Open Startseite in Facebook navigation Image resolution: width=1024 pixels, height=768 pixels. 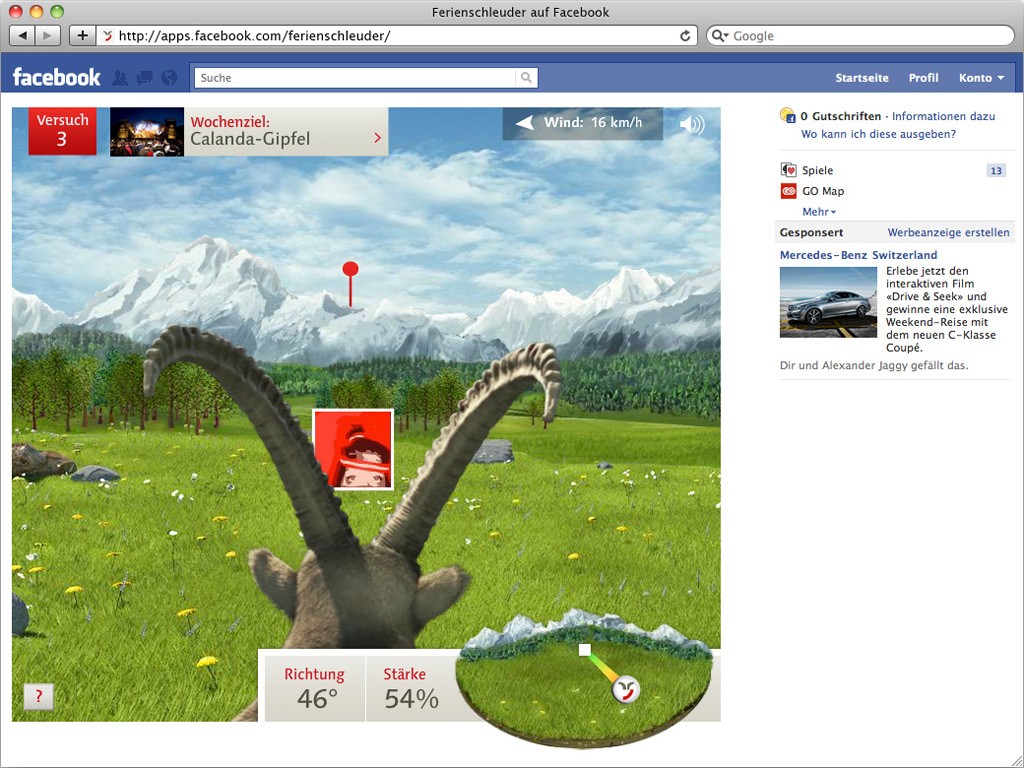(x=862, y=78)
